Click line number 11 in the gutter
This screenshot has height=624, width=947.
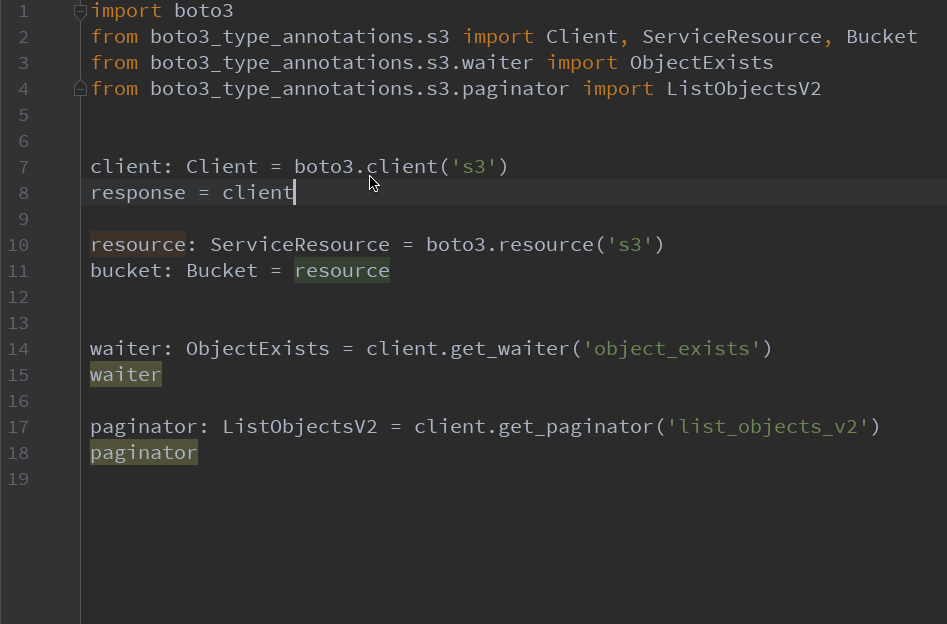(x=19, y=271)
